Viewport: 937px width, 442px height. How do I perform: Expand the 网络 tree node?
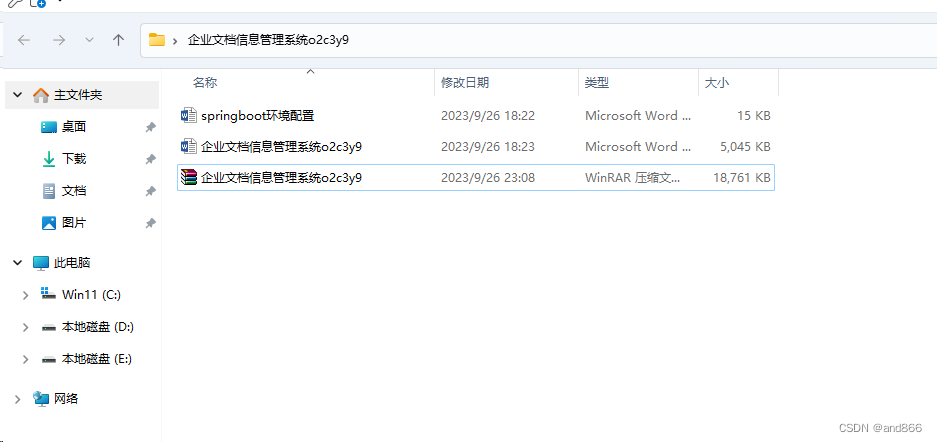[x=18, y=399]
